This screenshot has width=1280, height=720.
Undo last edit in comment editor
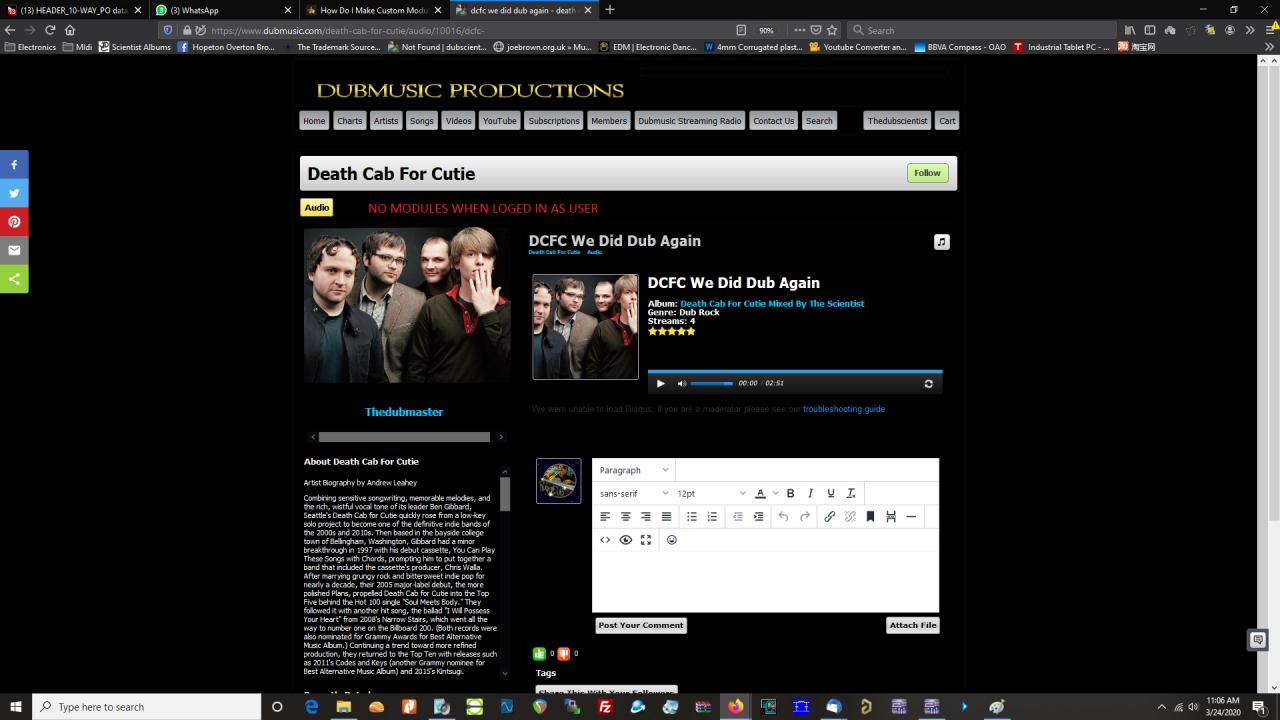coord(784,517)
